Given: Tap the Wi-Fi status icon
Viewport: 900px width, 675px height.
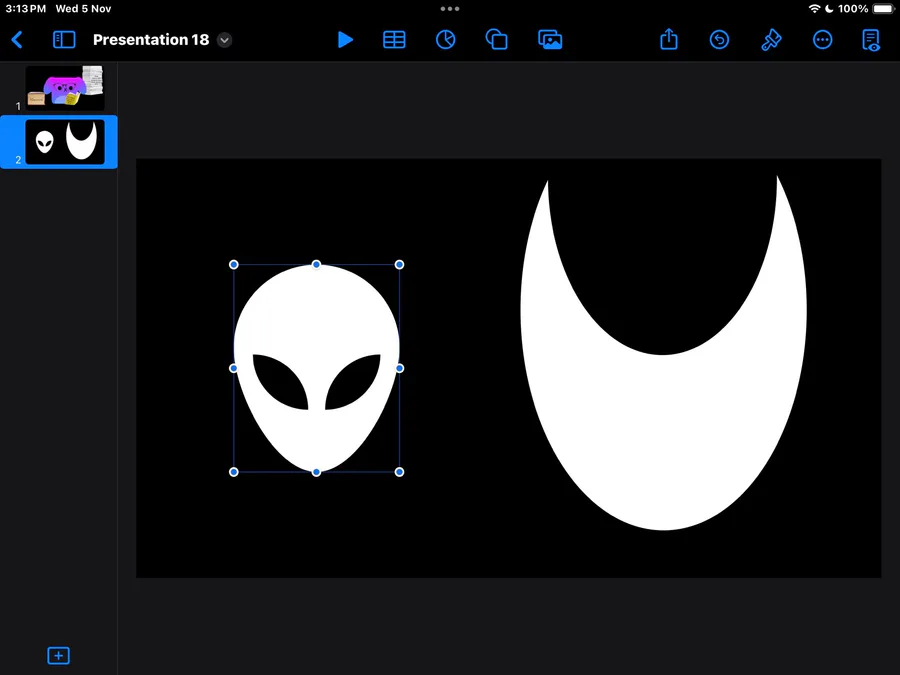Looking at the screenshot, I should tap(814, 9).
